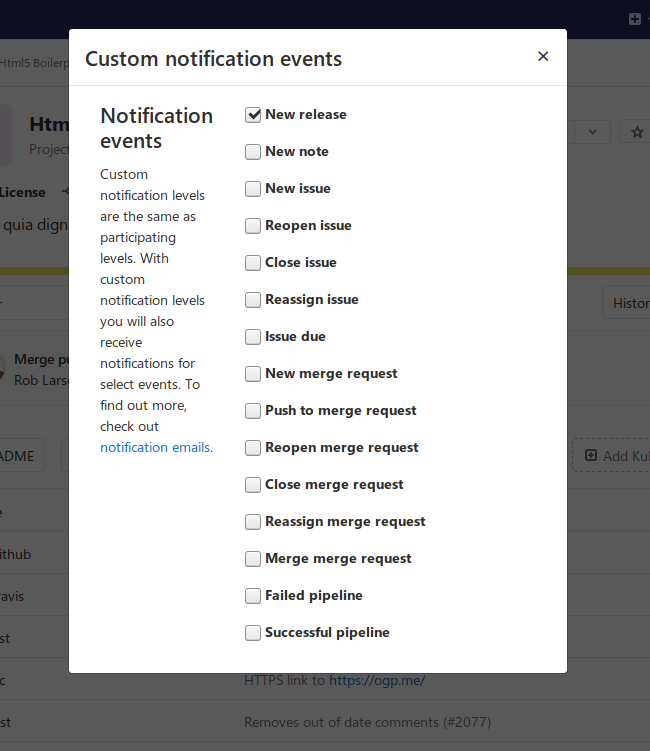Screen dimensions: 650x751
Task: Tick the Successful pipeline checkbox
Action: [253, 633]
